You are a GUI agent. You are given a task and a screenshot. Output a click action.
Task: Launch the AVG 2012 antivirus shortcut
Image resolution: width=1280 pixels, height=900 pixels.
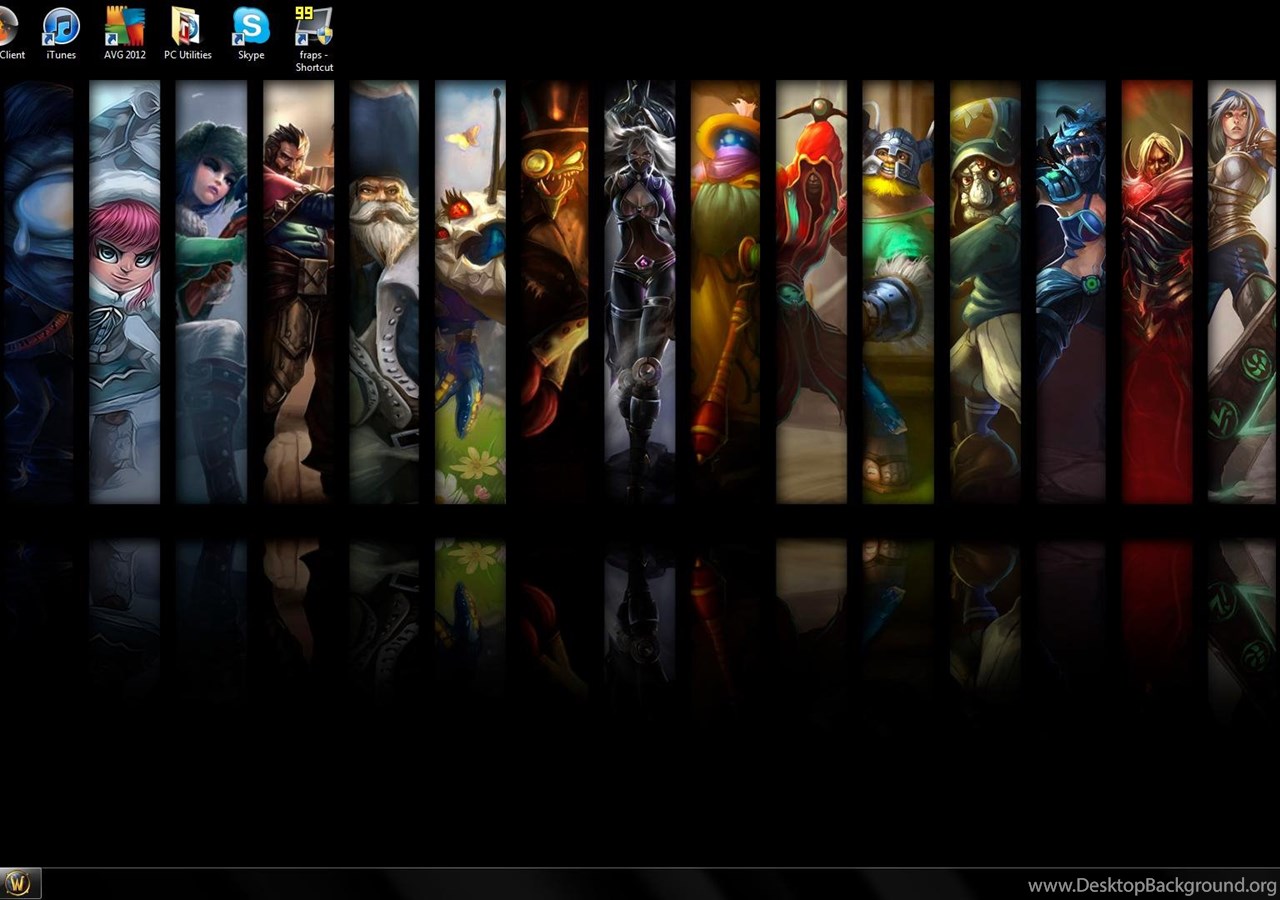coord(125,30)
